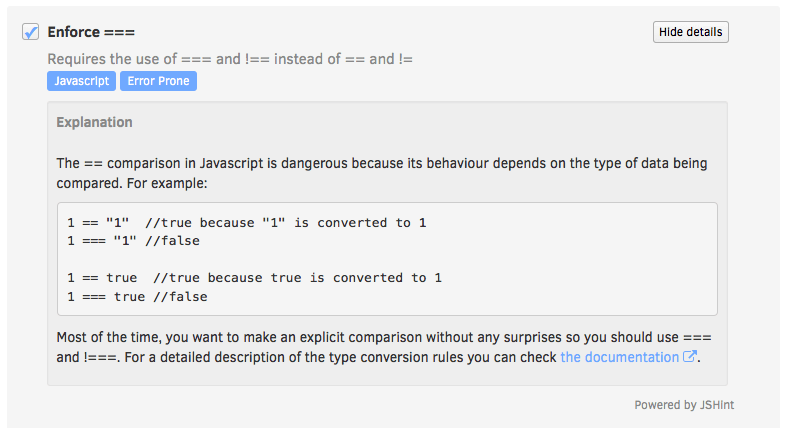The width and height of the screenshot is (790, 436).
Task: Click the code line 1 === true //false
Action: tap(137, 296)
